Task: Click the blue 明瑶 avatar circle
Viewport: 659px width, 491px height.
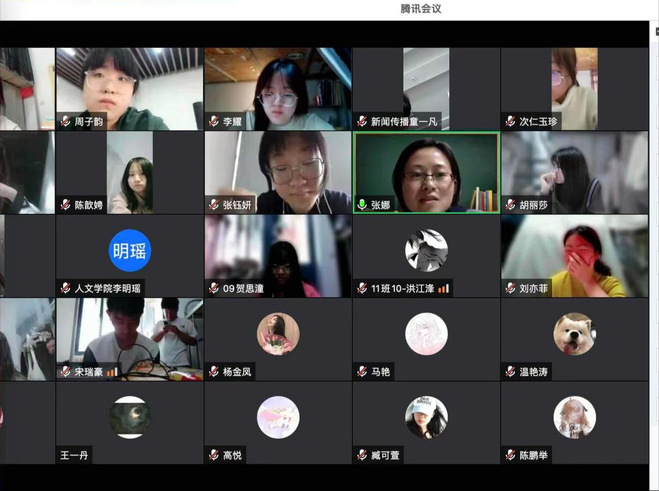Action: [x=130, y=250]
